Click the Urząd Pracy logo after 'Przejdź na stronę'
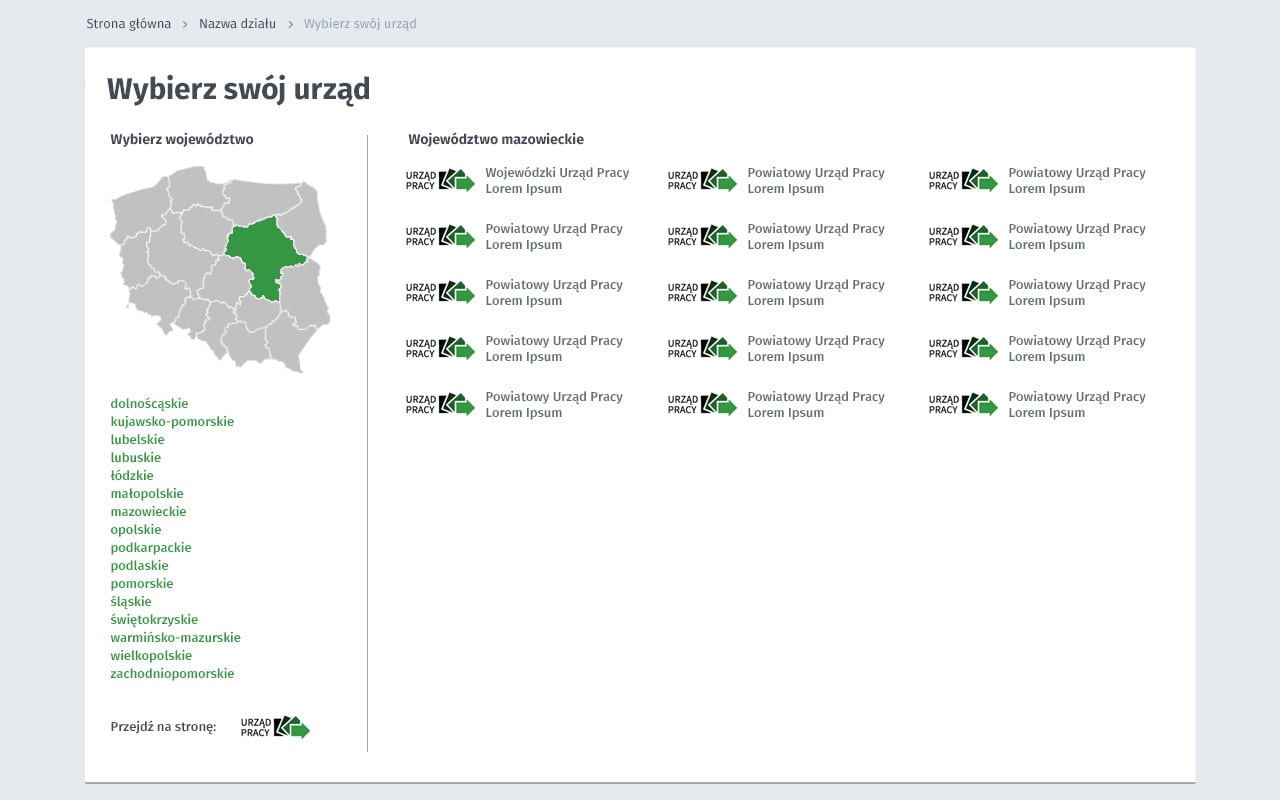Image resolution: width=1280 pixels, height=800 pixels. pos(275,728)
